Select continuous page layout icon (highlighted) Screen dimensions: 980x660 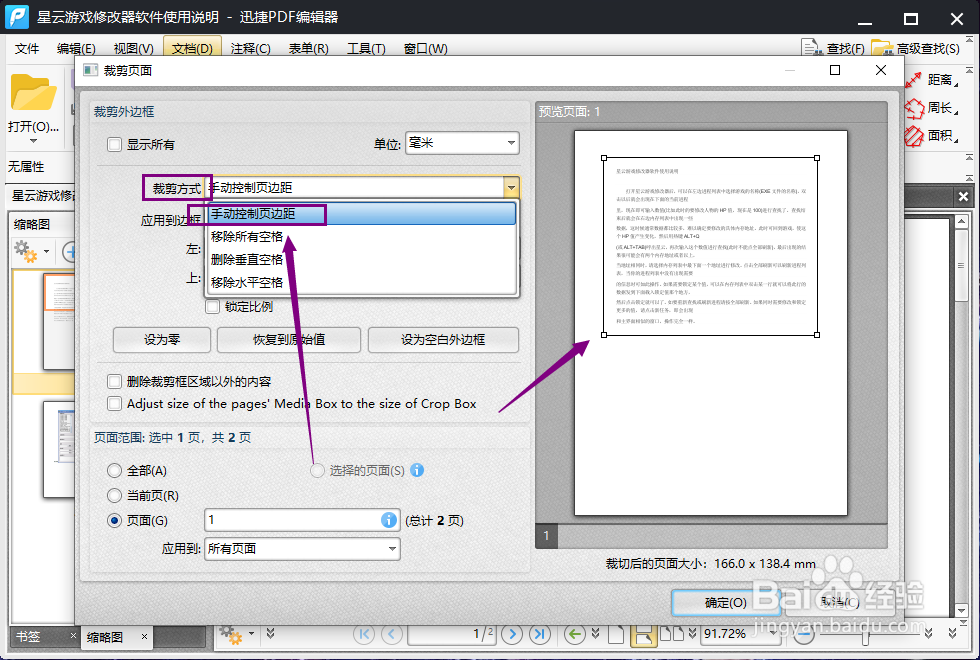tap(643, 634)
